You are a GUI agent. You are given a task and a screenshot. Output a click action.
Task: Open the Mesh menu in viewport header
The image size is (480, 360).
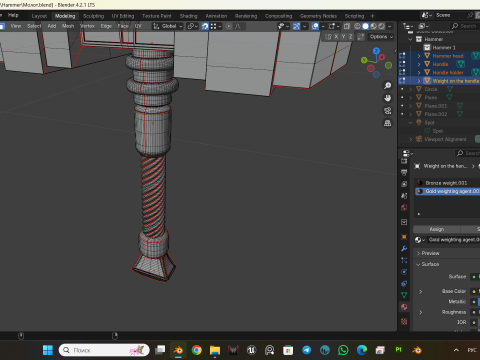[x=68, y=26]
